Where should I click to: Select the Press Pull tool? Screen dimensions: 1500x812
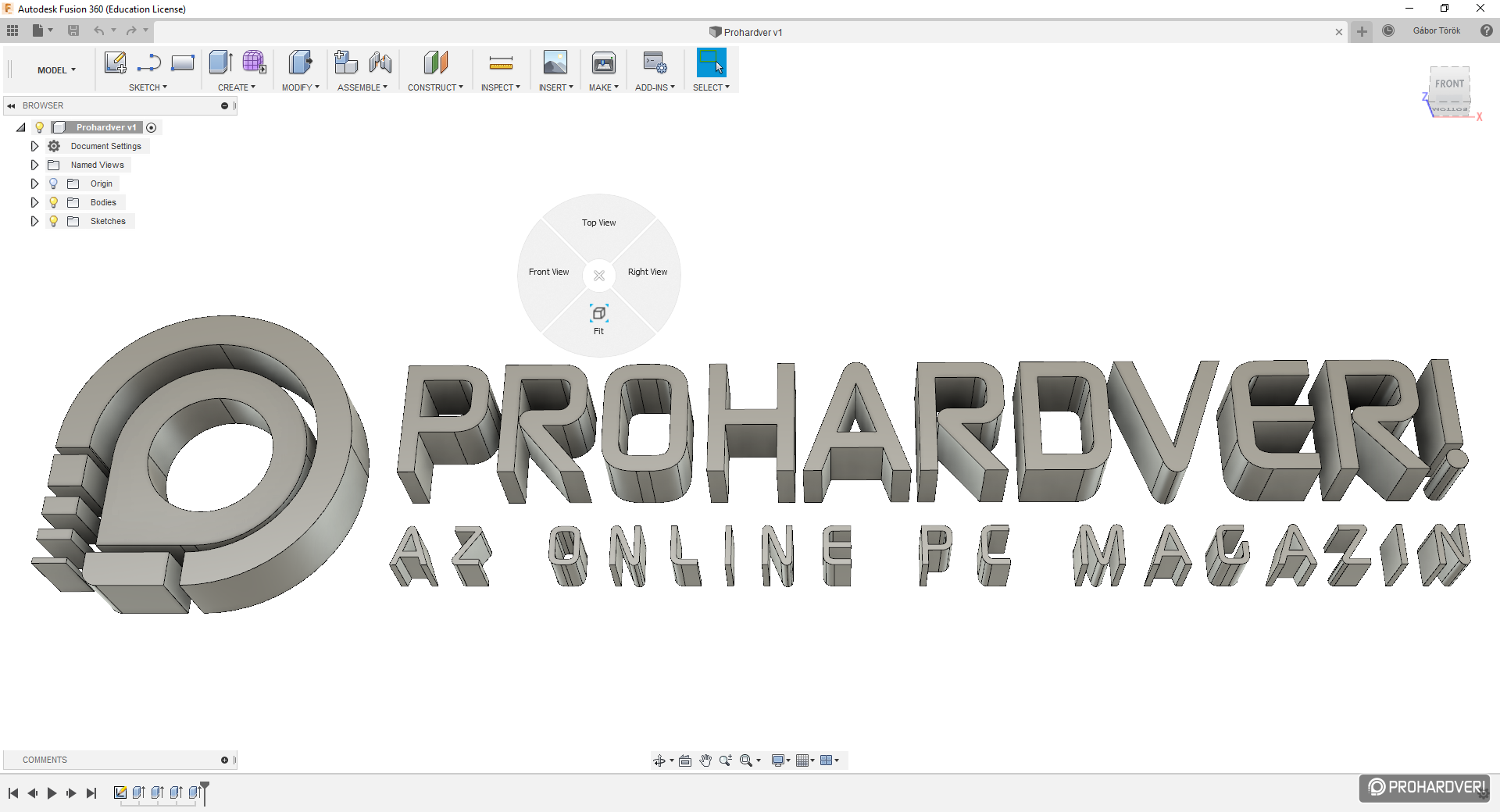point(300,62)
